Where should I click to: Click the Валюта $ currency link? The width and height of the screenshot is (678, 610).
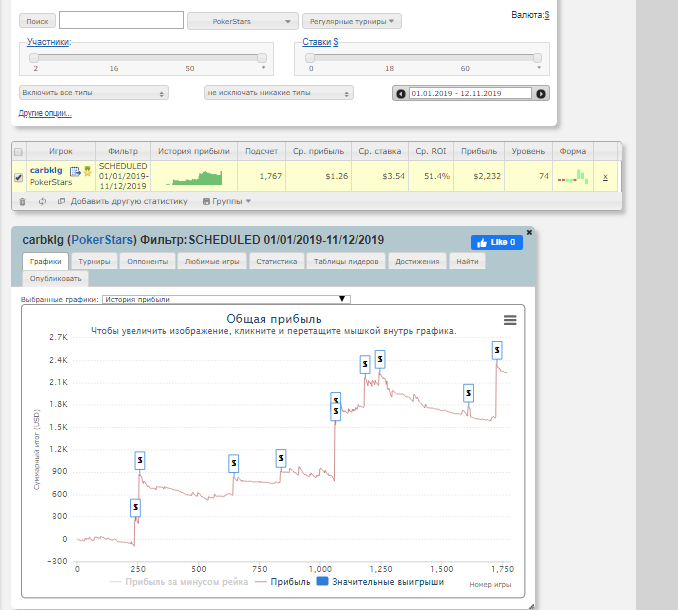coord(547,15)
